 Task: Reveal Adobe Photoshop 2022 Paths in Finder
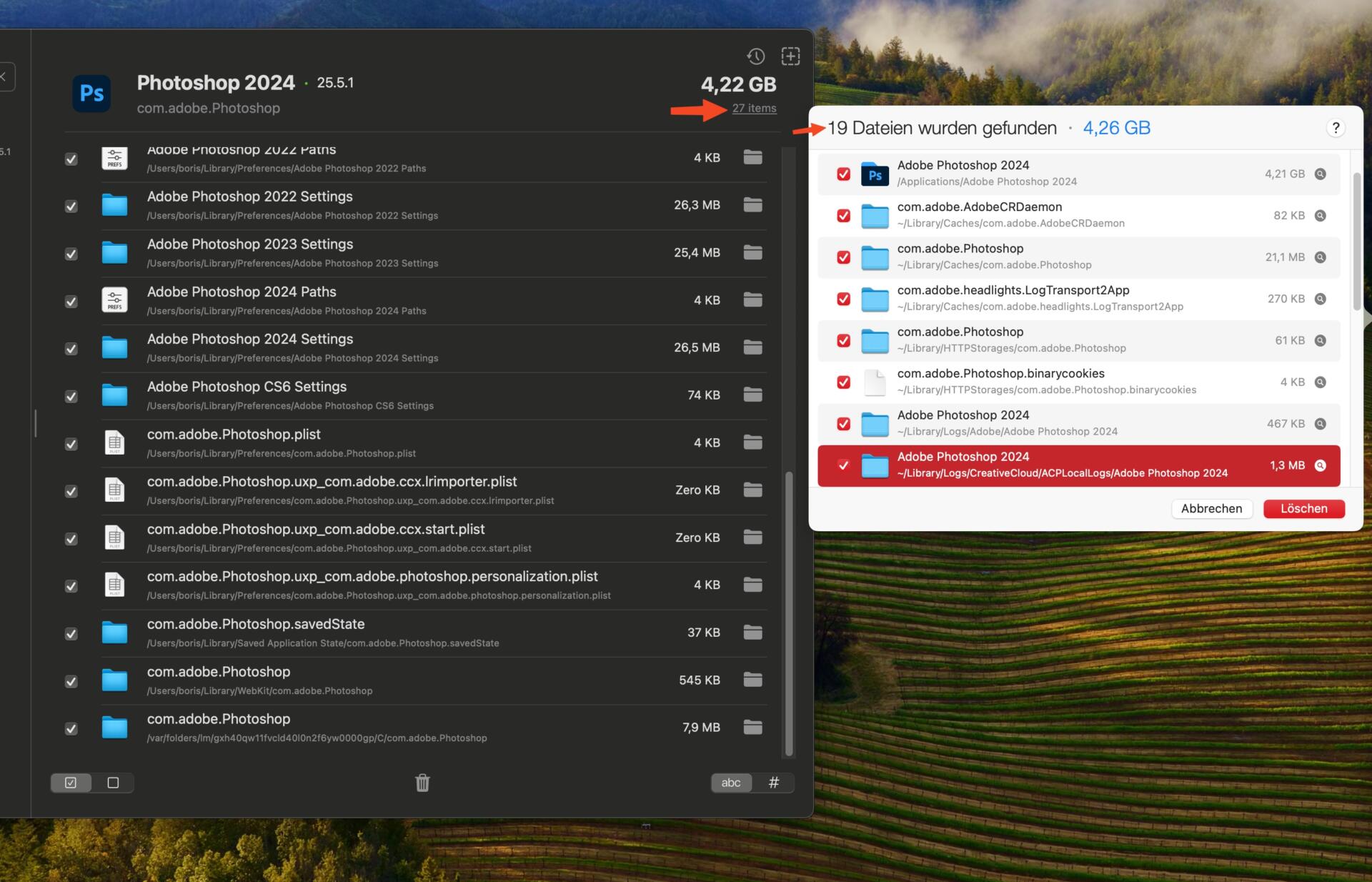(x=752, y=157)
